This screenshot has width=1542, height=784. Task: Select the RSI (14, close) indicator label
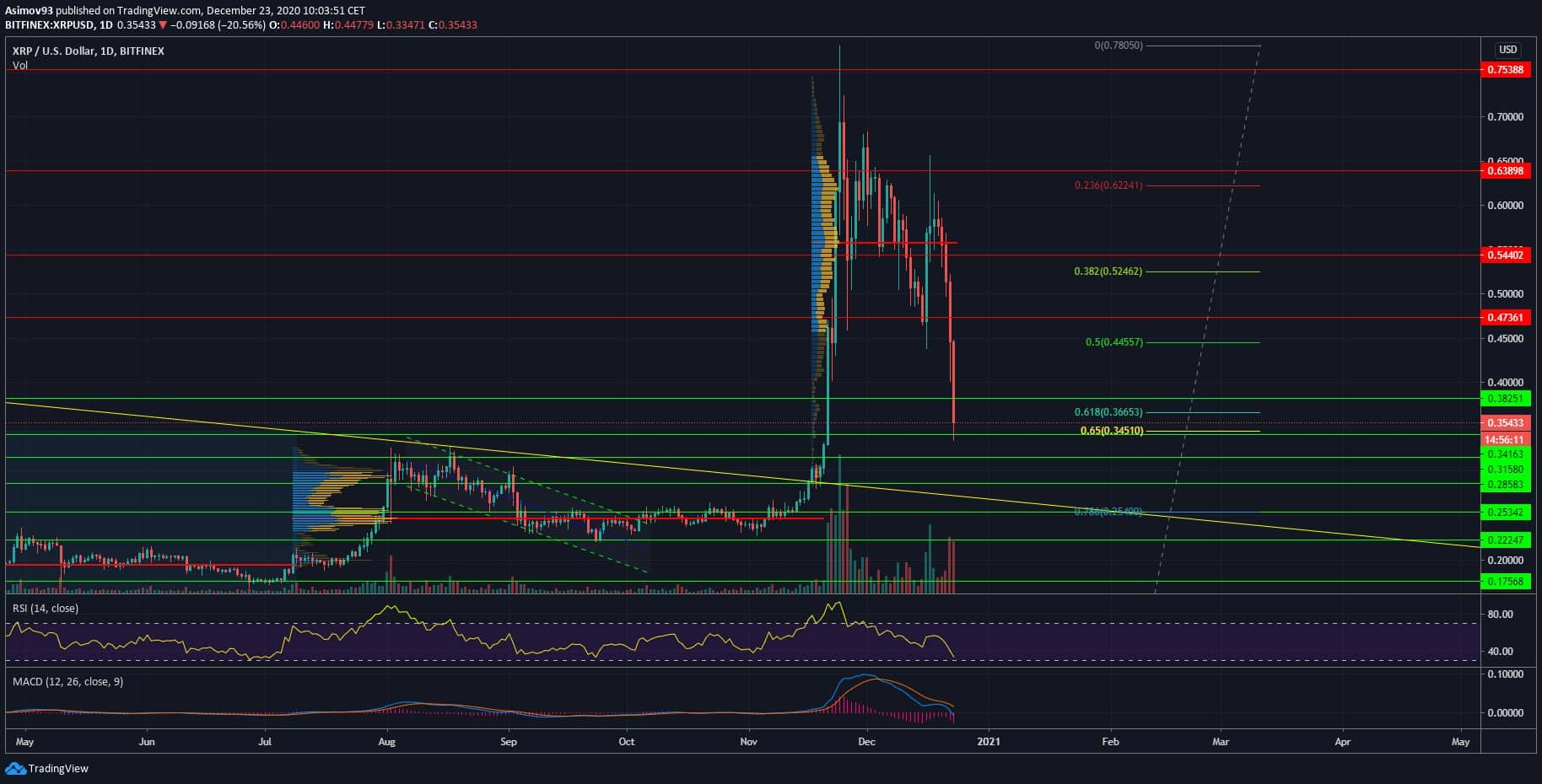pyautogui.click(x=45, y=608)
